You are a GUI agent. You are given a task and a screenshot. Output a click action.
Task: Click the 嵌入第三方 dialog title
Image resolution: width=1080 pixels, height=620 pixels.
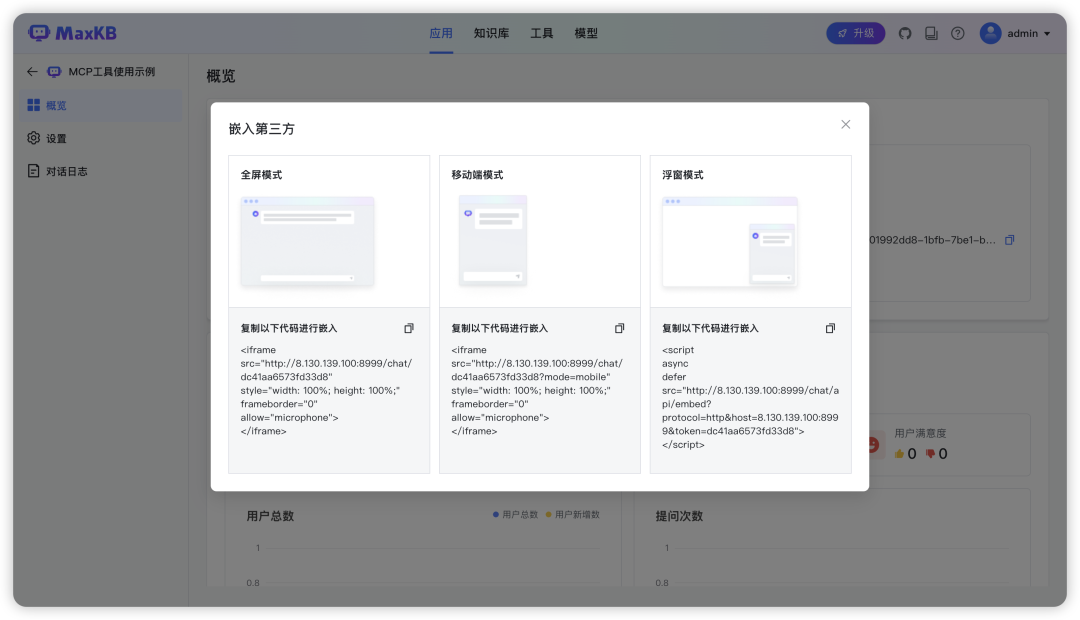(262, 129)
